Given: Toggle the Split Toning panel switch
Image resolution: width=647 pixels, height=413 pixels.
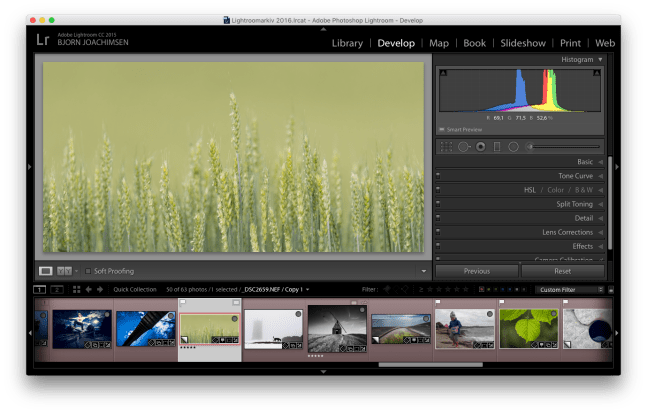Looking at the screenshot, I should pos(438,204).
